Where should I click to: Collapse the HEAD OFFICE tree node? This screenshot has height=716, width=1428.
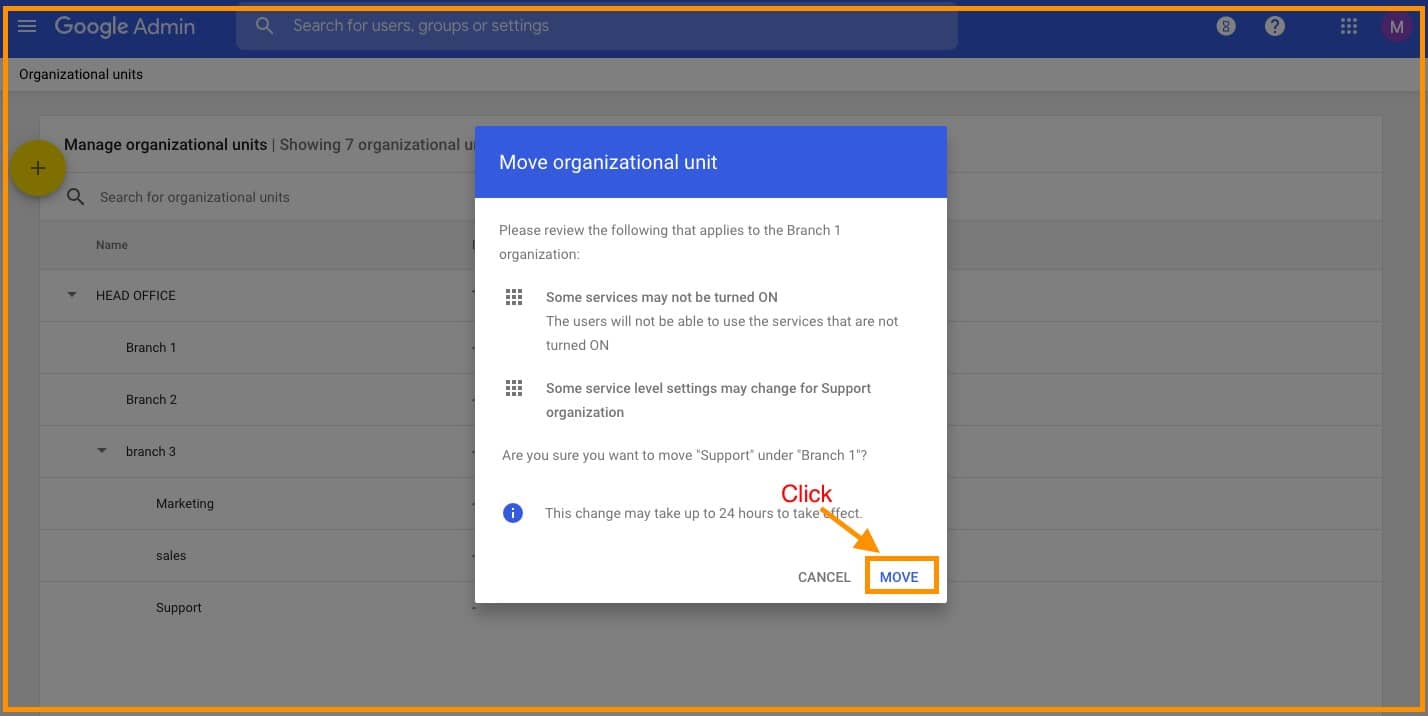click(71, 295)
